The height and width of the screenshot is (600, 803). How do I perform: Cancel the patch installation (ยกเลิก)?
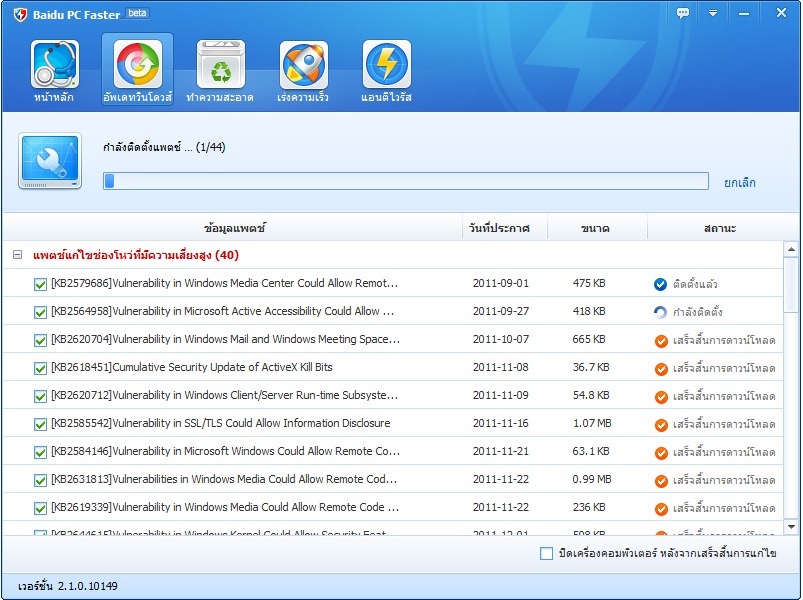[x=739, y=182]
